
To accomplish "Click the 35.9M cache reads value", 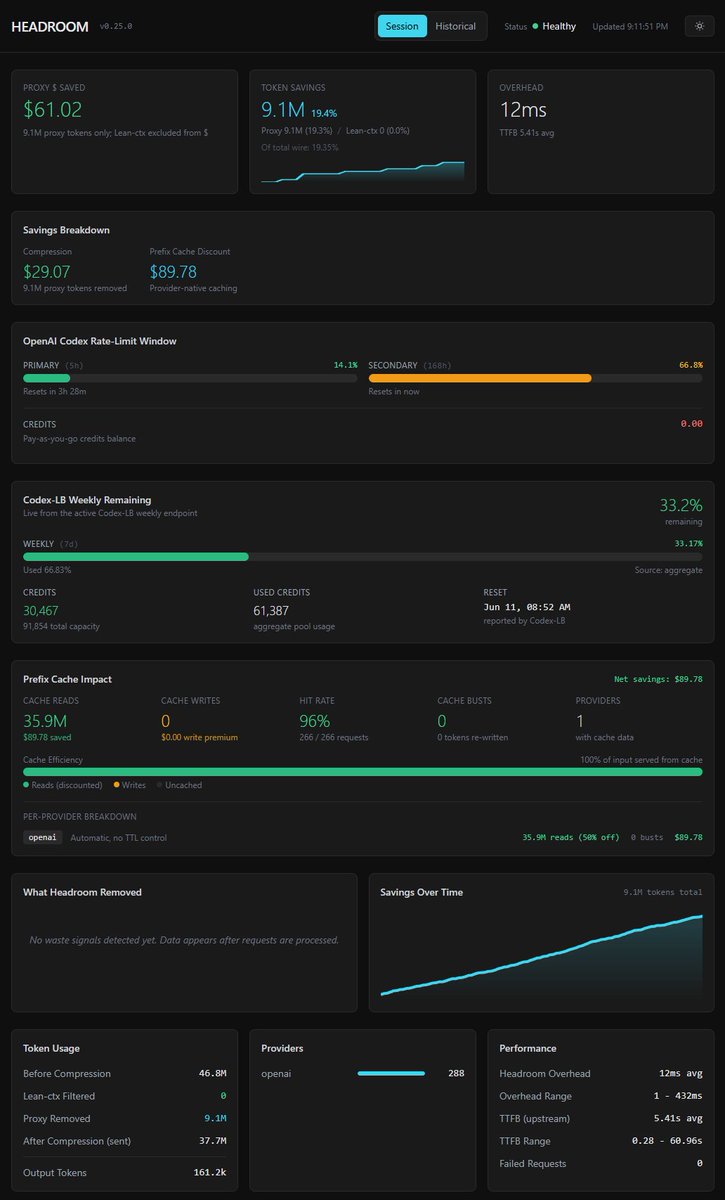I will coord(44,720).
